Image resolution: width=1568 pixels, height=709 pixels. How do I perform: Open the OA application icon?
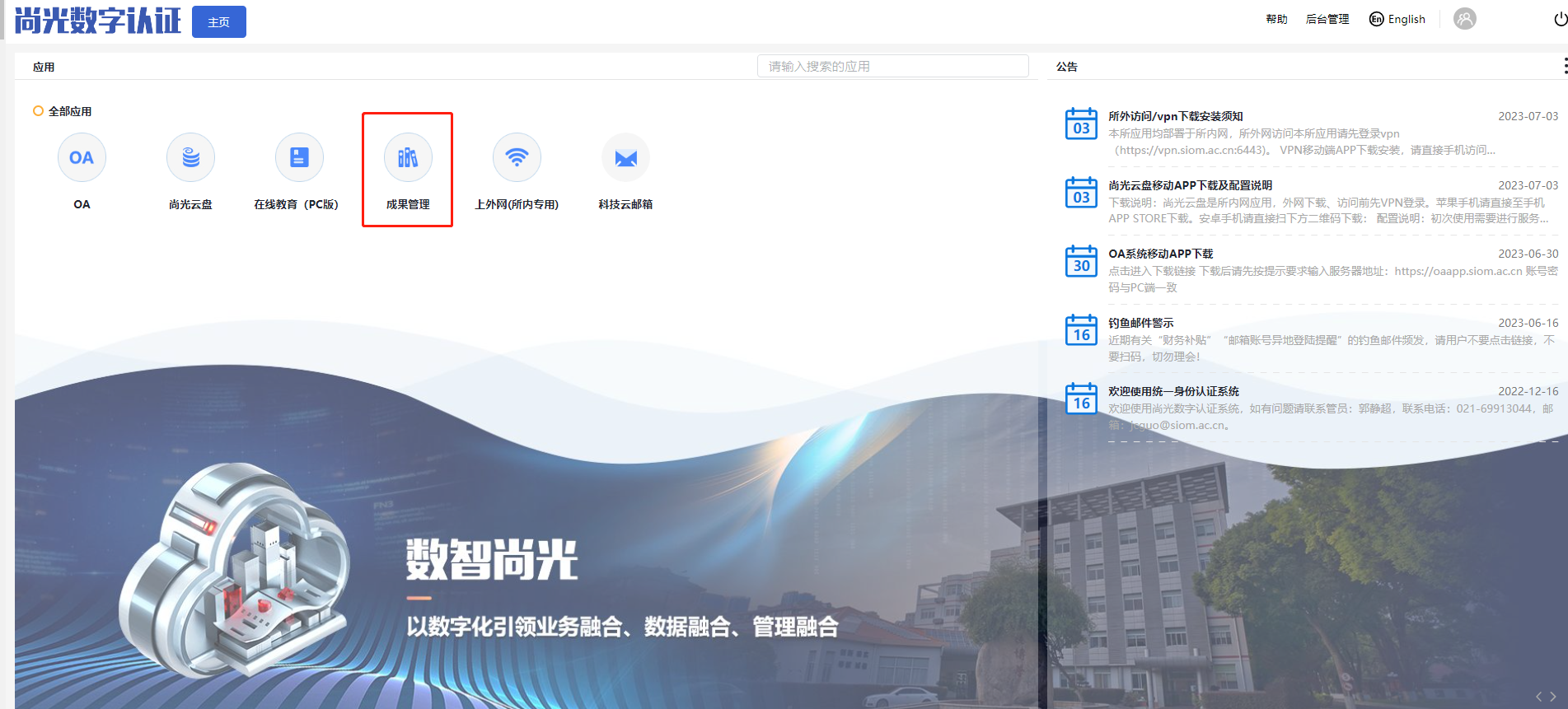[x=82, y=158]
